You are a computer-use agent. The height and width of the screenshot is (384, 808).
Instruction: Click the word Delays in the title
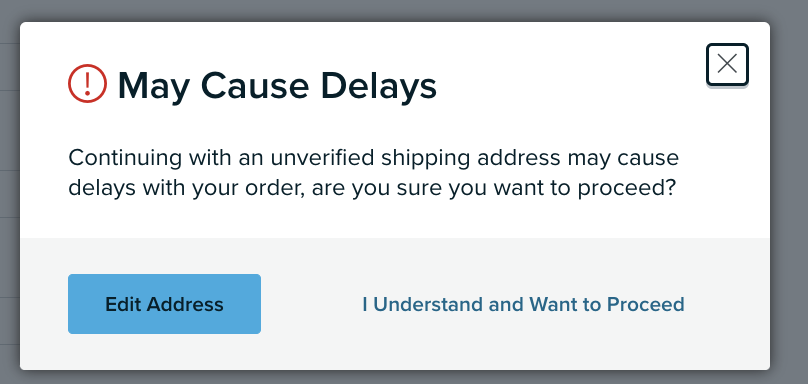pos(379,86)
